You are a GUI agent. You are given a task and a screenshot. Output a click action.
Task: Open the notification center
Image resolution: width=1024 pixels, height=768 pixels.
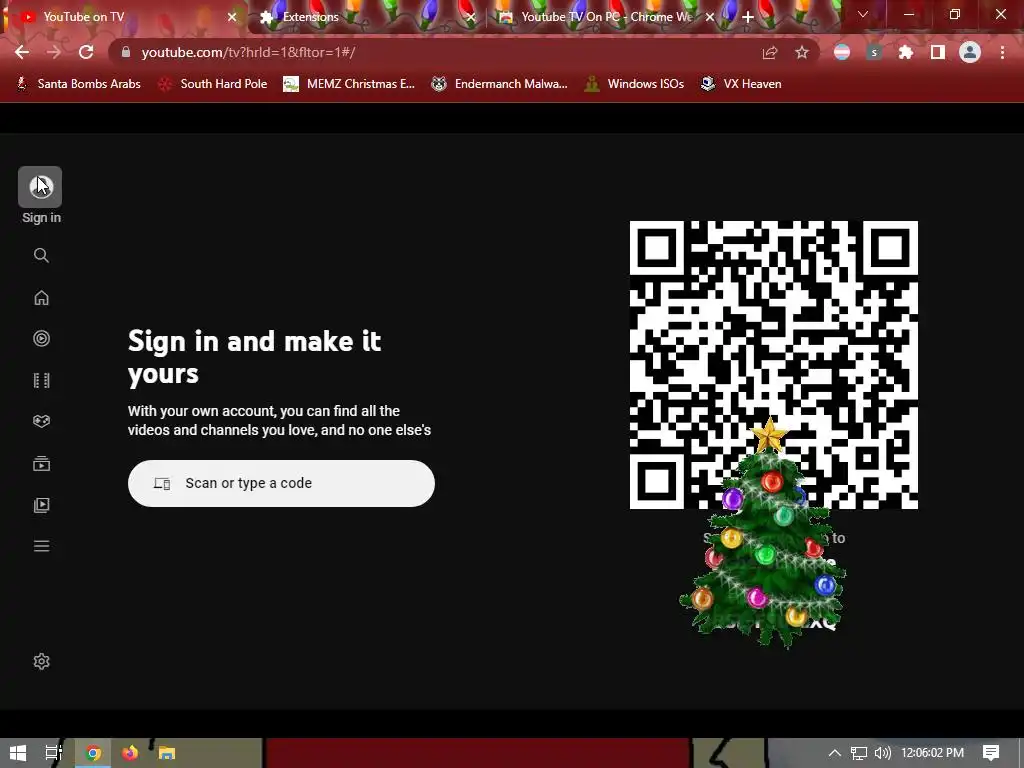[x=991, y=753]
